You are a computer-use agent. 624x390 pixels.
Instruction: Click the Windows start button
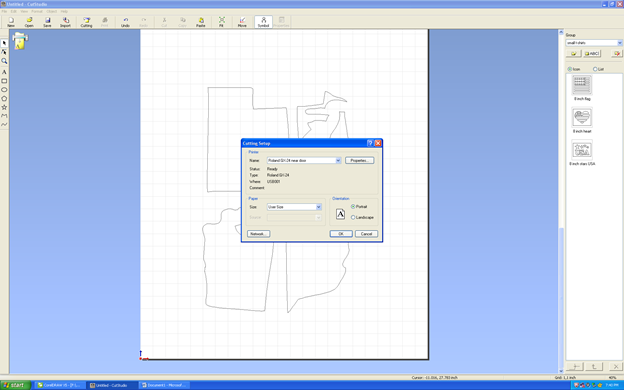(16, 385)
